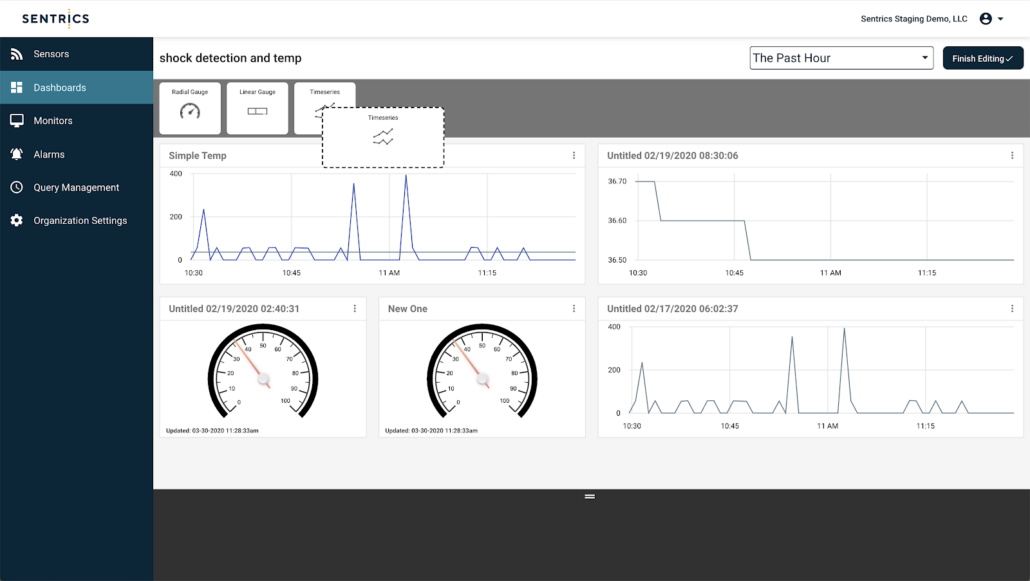Open Simple Temp widget options menu
The width and height of the screenshot is (1030, 581).
tap(573, 156)
